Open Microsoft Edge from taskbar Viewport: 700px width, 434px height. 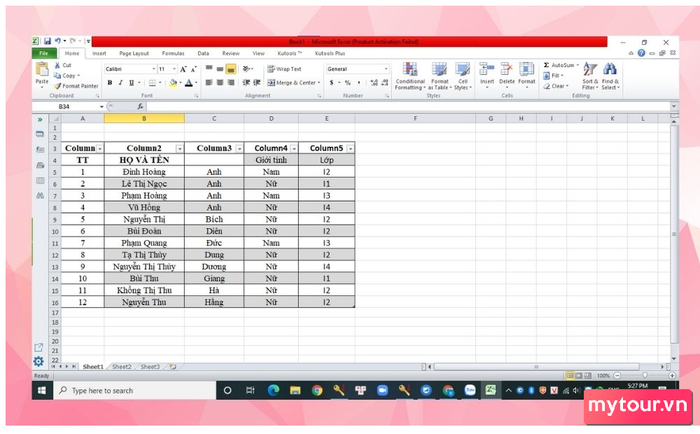click(273, 391)
